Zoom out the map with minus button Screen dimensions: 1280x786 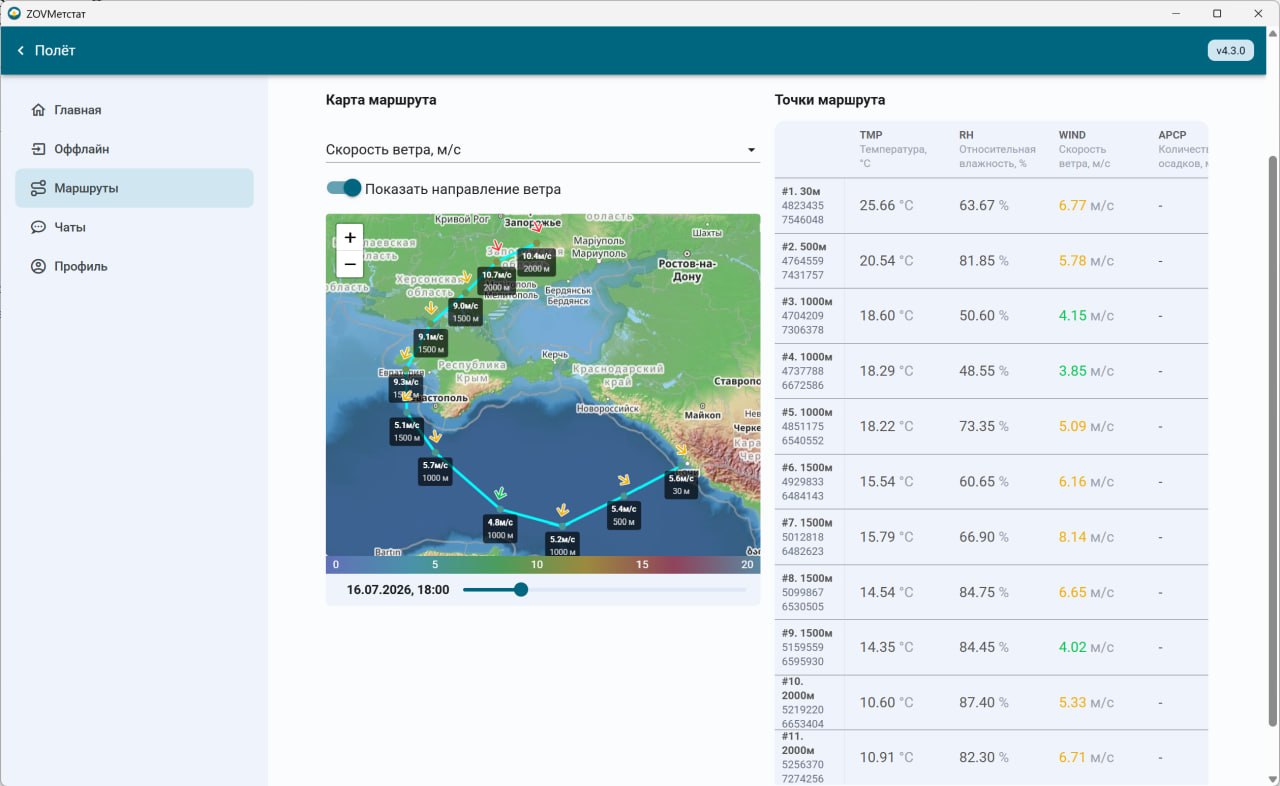[350, 264]
